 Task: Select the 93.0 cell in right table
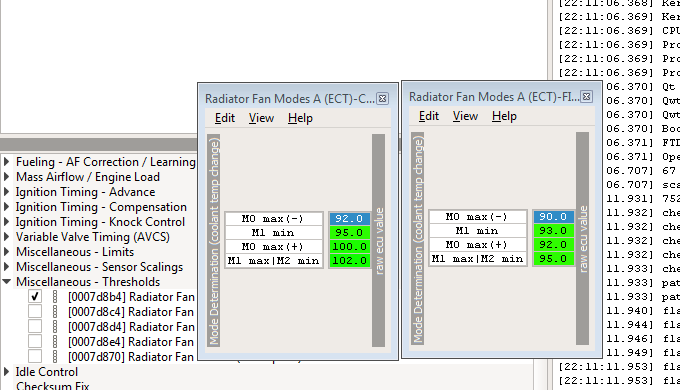click(553, 230)
